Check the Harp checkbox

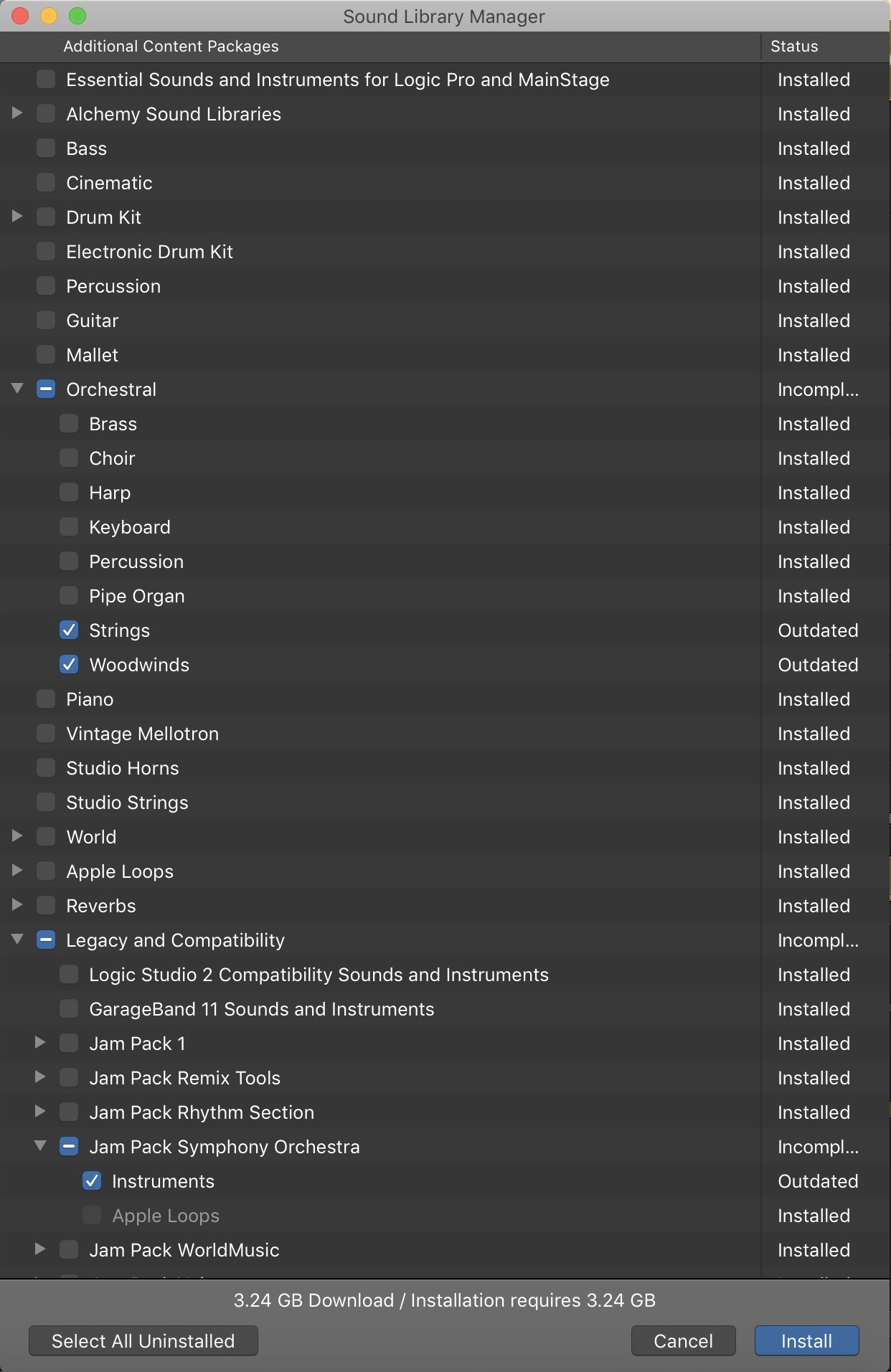pos(69,492)
